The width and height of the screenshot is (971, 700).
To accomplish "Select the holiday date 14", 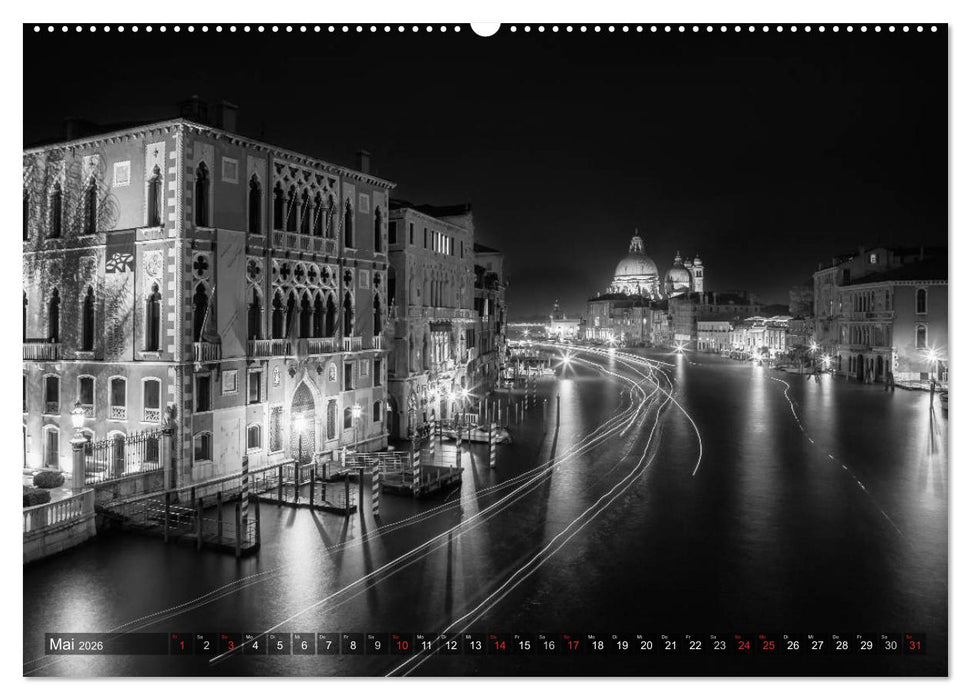I will coord(498,645).
